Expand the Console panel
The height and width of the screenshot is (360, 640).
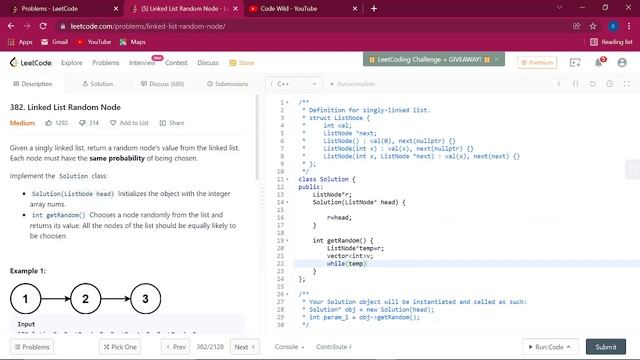[289, 347]
